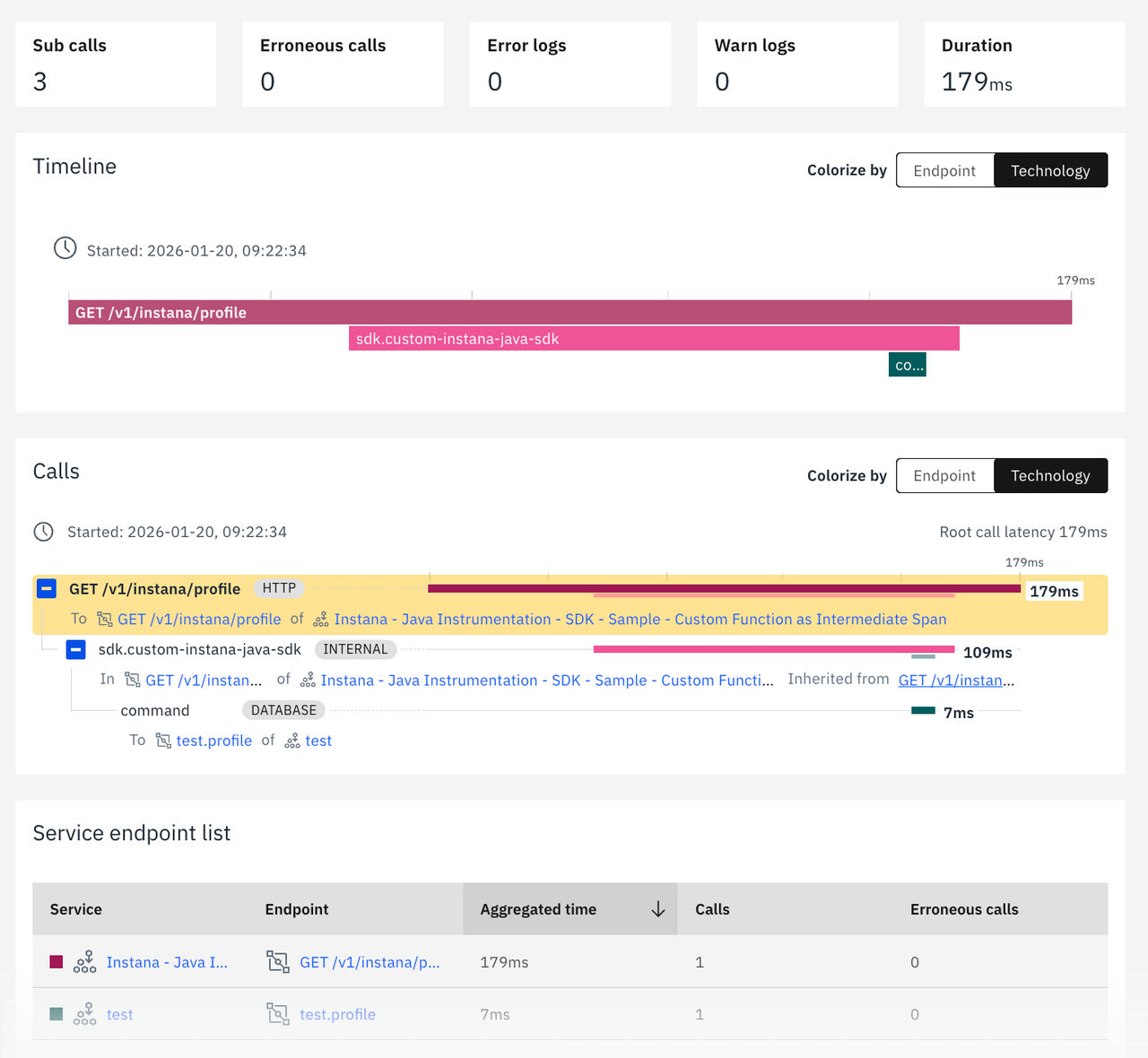1148x1058 pixels.
Task: Click endpoint icon beside test.profile in table
Action: (x=278, y=1014)
